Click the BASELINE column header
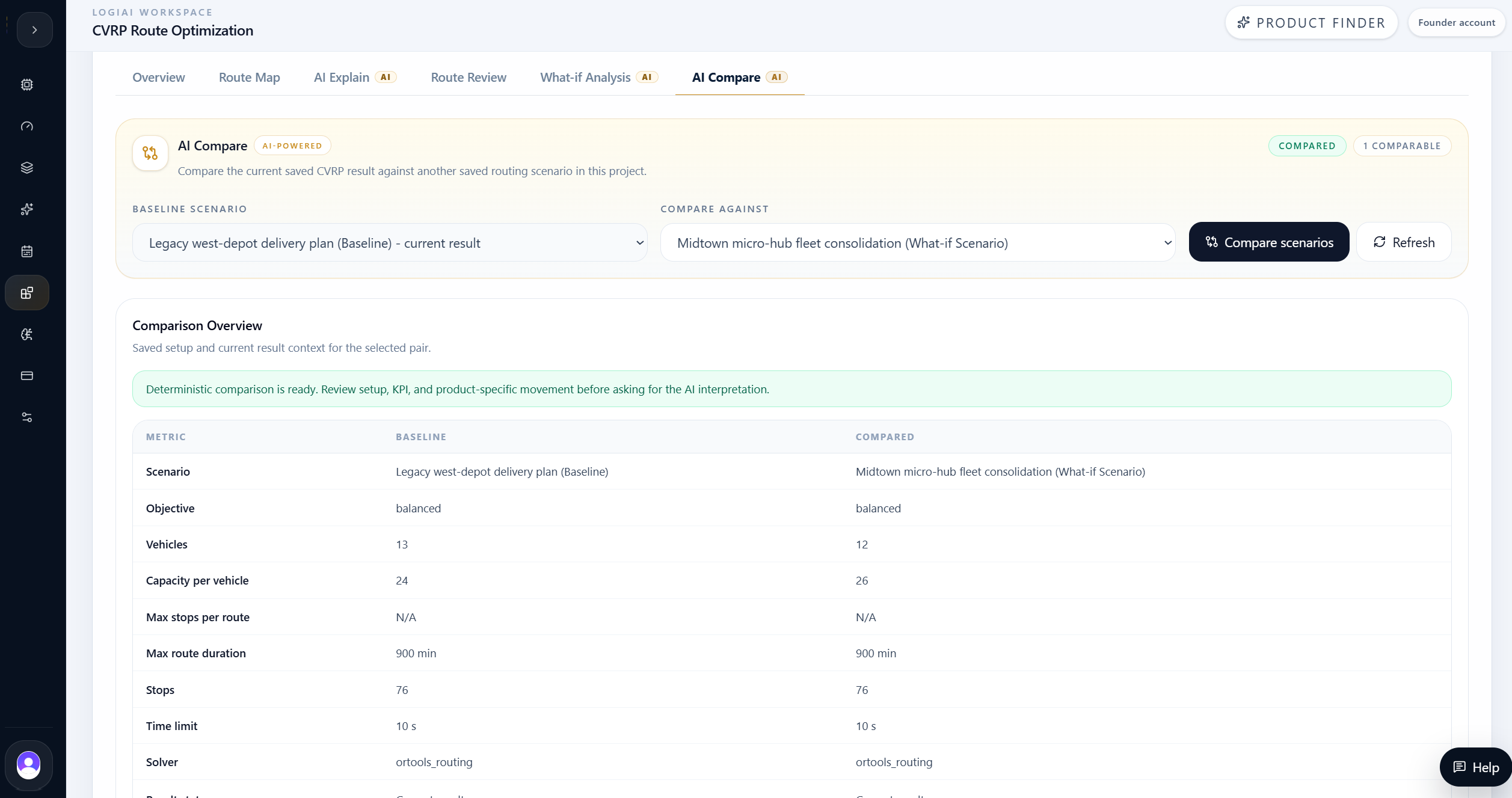The width and height of the screenshot is (1512, 798). click(421, 437)
